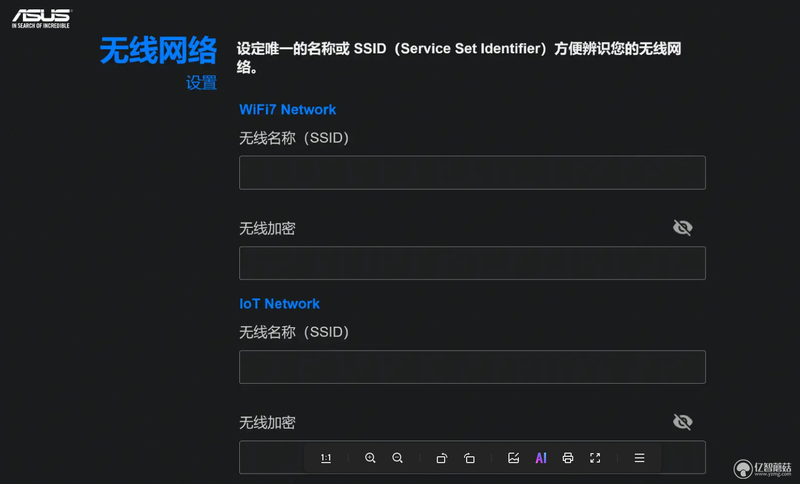This screenshot has width=800, height=484.
Task: Select the IoT Network heading
Action: [280, 304]
